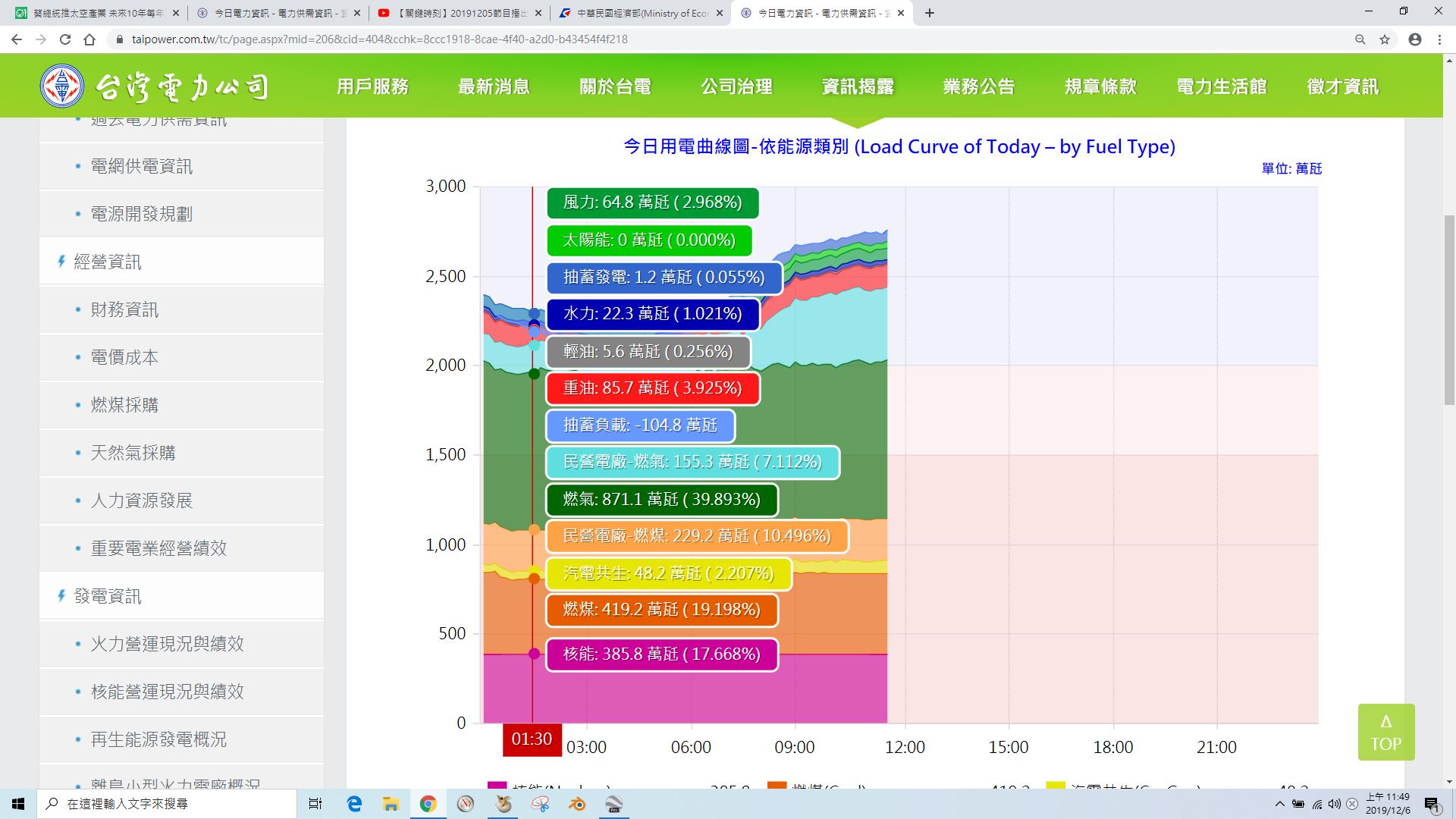
Task: Open 電網供電資訊 sidebar link
Action: (181, 166)
